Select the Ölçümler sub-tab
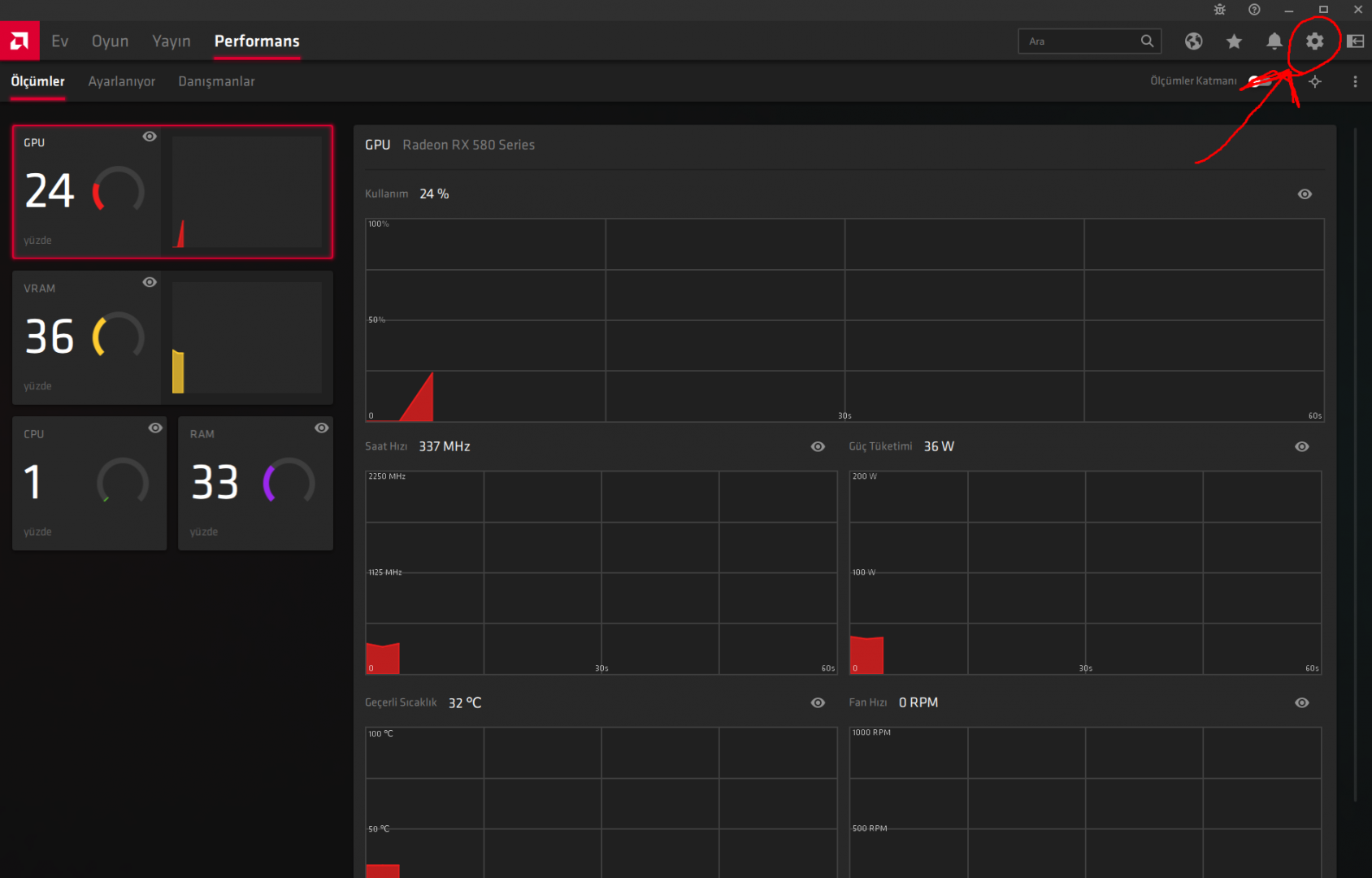The image size is (1372, 878). point(37,81)
